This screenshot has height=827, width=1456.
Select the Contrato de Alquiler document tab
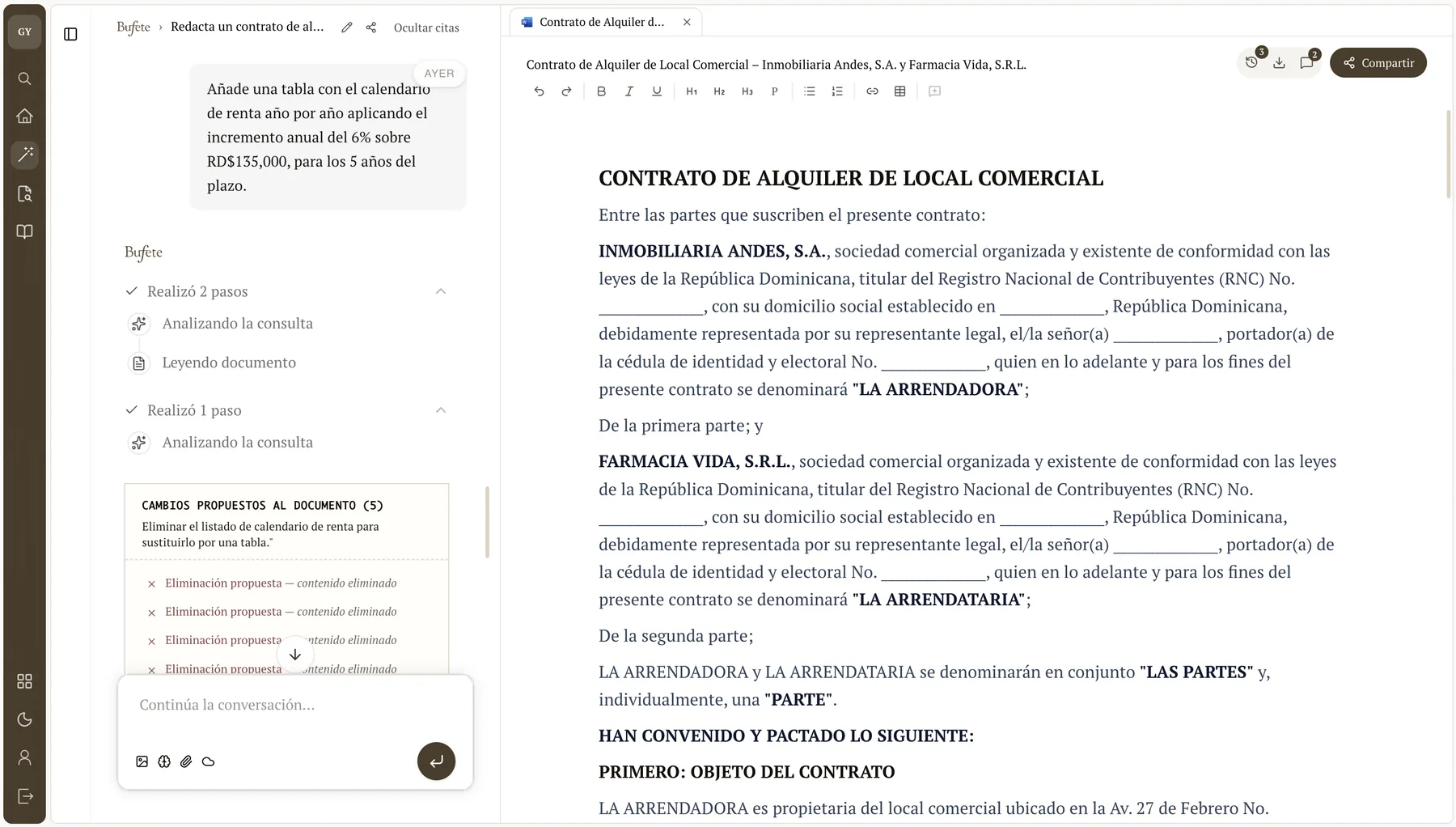pyautogui.click(x=606, y=22)
